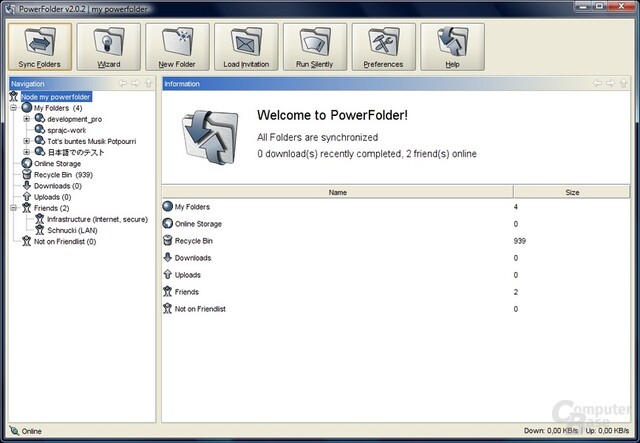640x443 pixels.
Task: Select the Not on Friendlist table row
Action: [396, 309]
